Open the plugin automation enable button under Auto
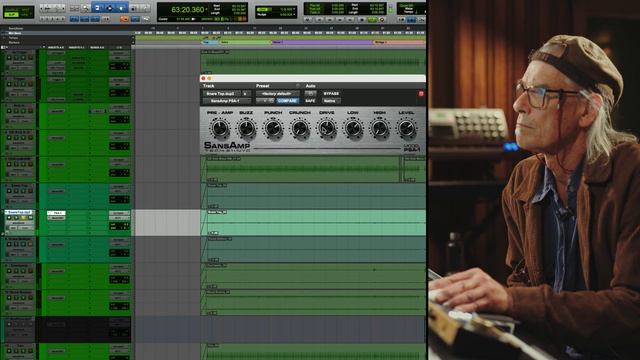This screenshot has width=640, height=360. 310,93
